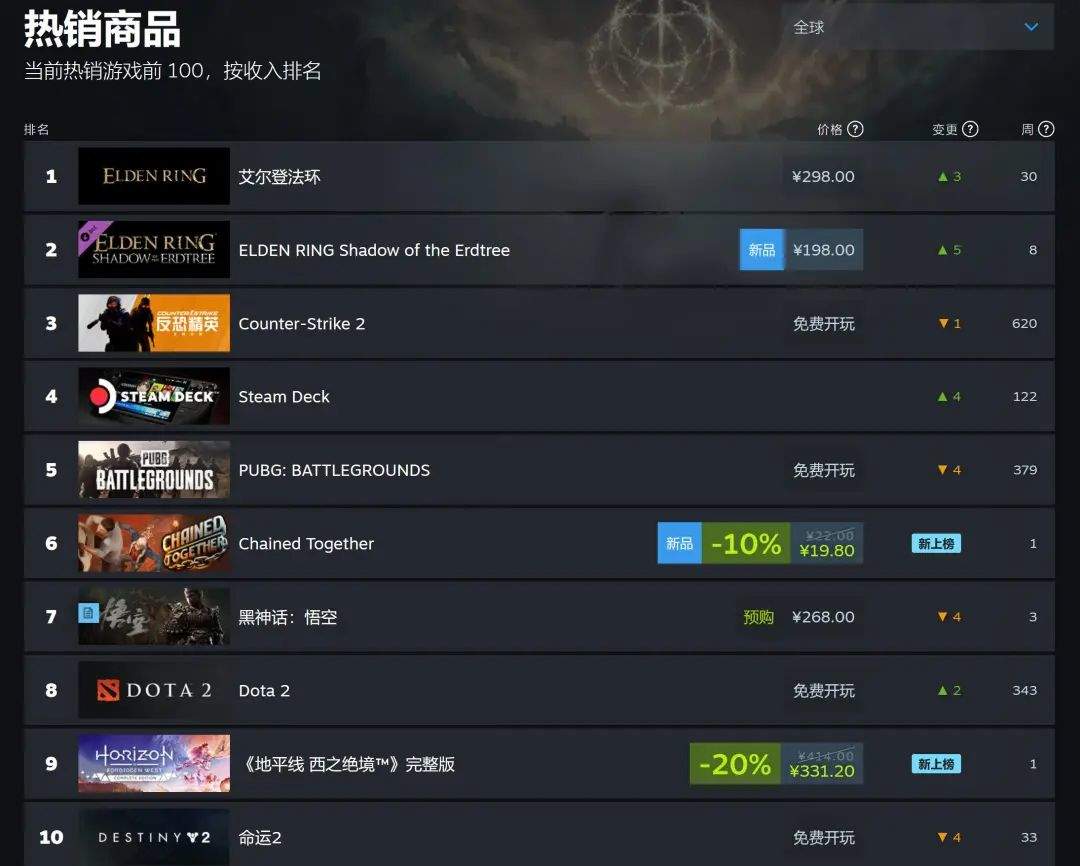Open the 全球 region dropdown

click(917, 27)
